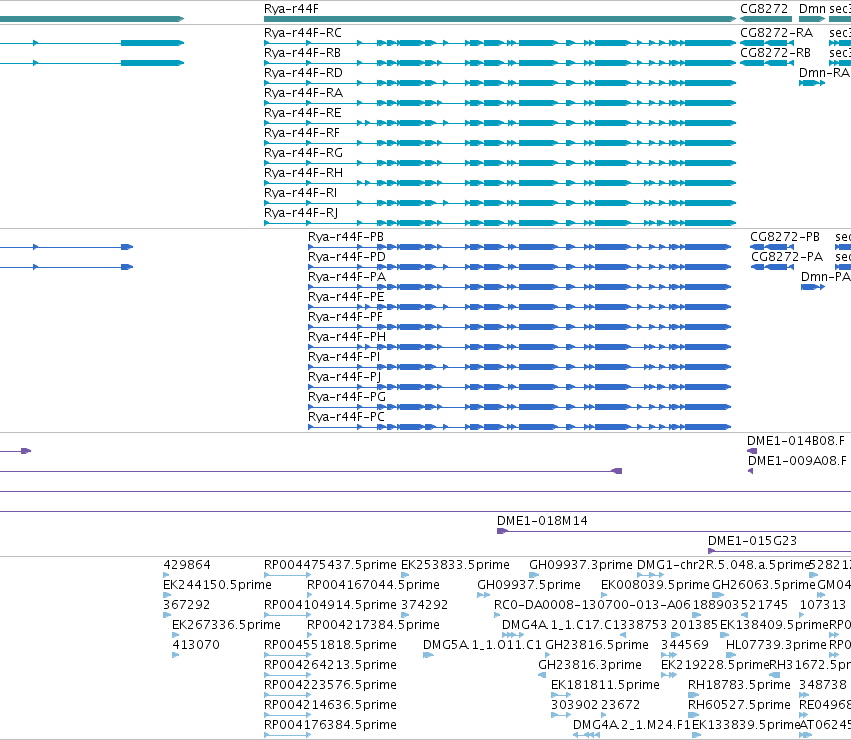Viewport: 851px width, 740px height.
Task: Click EST RP004223576.5prime
Action: (330, 686)
